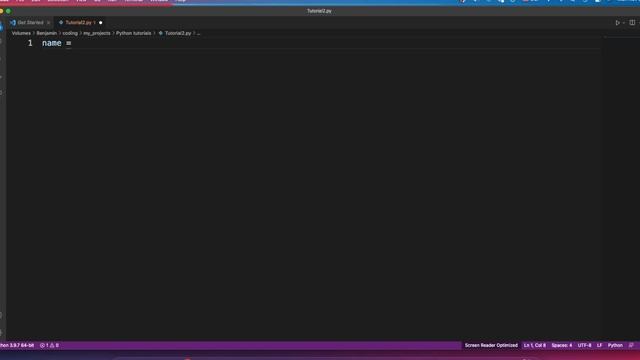The width and height of the screenshot is (640, 360).
Task: Select the Python 3.9.7 64-bit interpreter status item
Action: (x=17, y=345)
